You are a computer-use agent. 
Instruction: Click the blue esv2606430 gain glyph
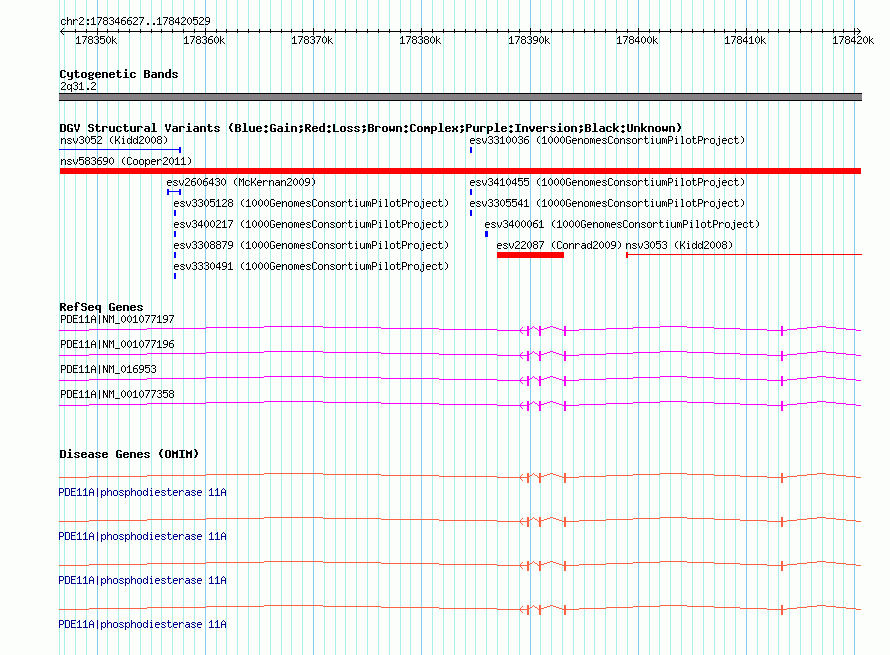(x=174, y=192)
